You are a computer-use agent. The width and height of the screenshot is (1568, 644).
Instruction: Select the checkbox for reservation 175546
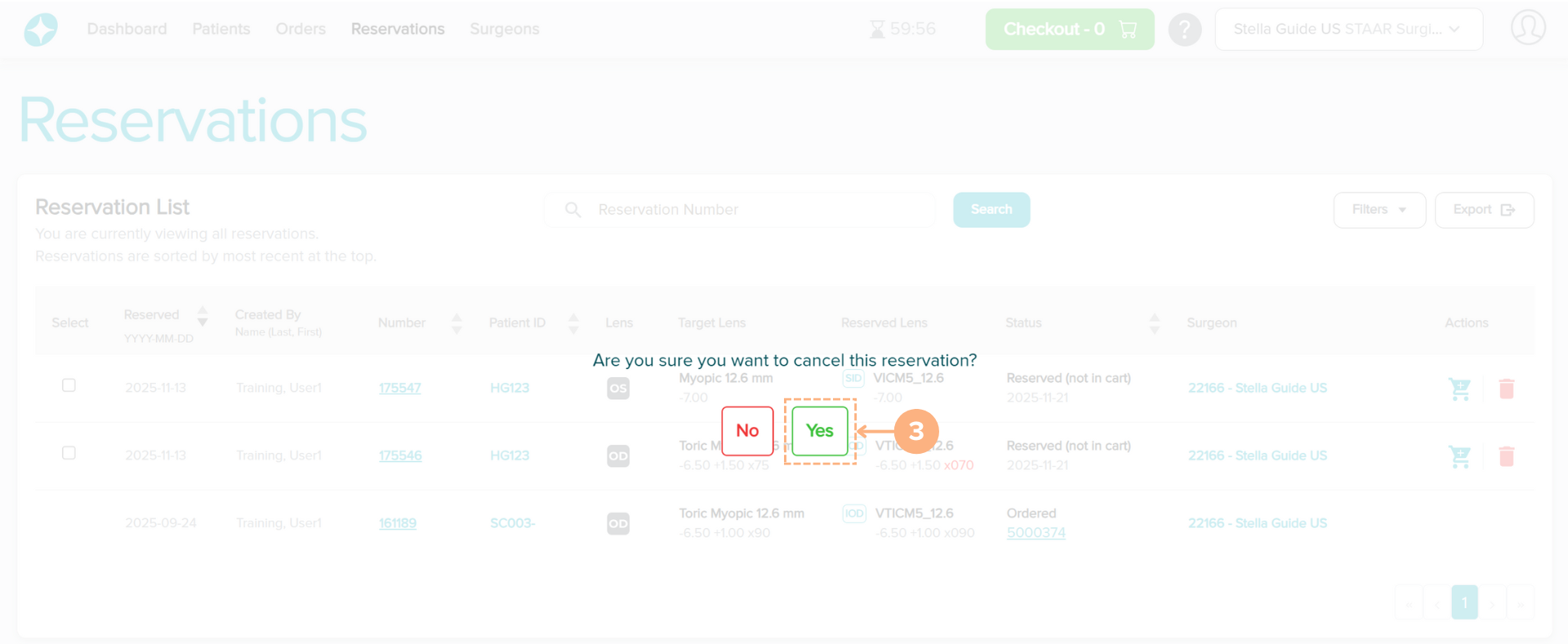click(x=69, y=453)
